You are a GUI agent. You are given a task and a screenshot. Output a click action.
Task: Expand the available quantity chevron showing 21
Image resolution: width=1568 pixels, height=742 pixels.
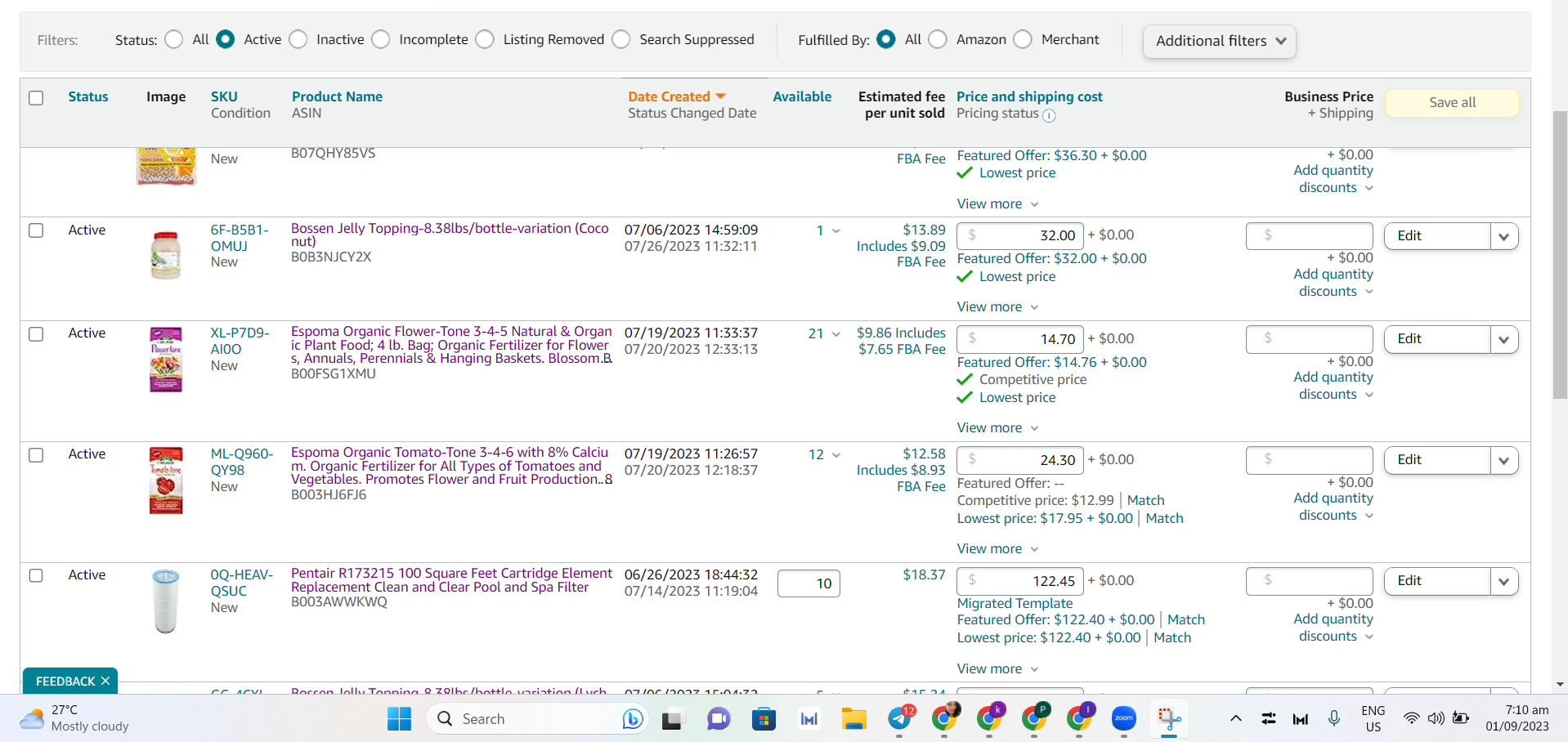[x=836, y=334]
